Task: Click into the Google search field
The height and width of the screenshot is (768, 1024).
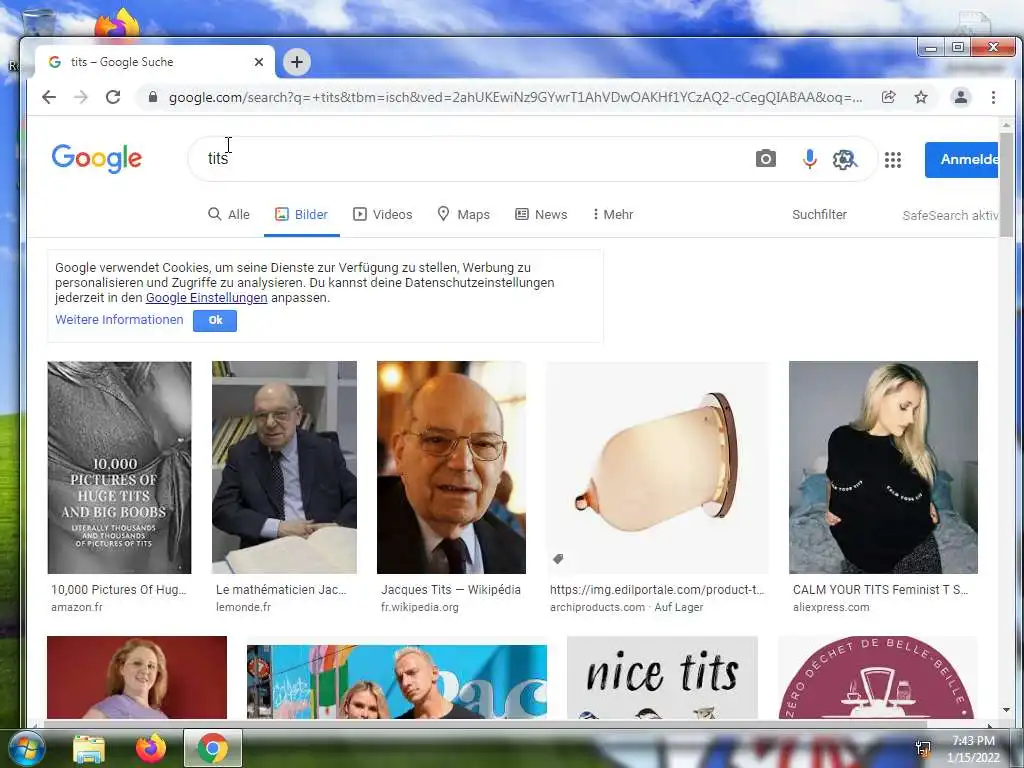Action: pos(470,159)
